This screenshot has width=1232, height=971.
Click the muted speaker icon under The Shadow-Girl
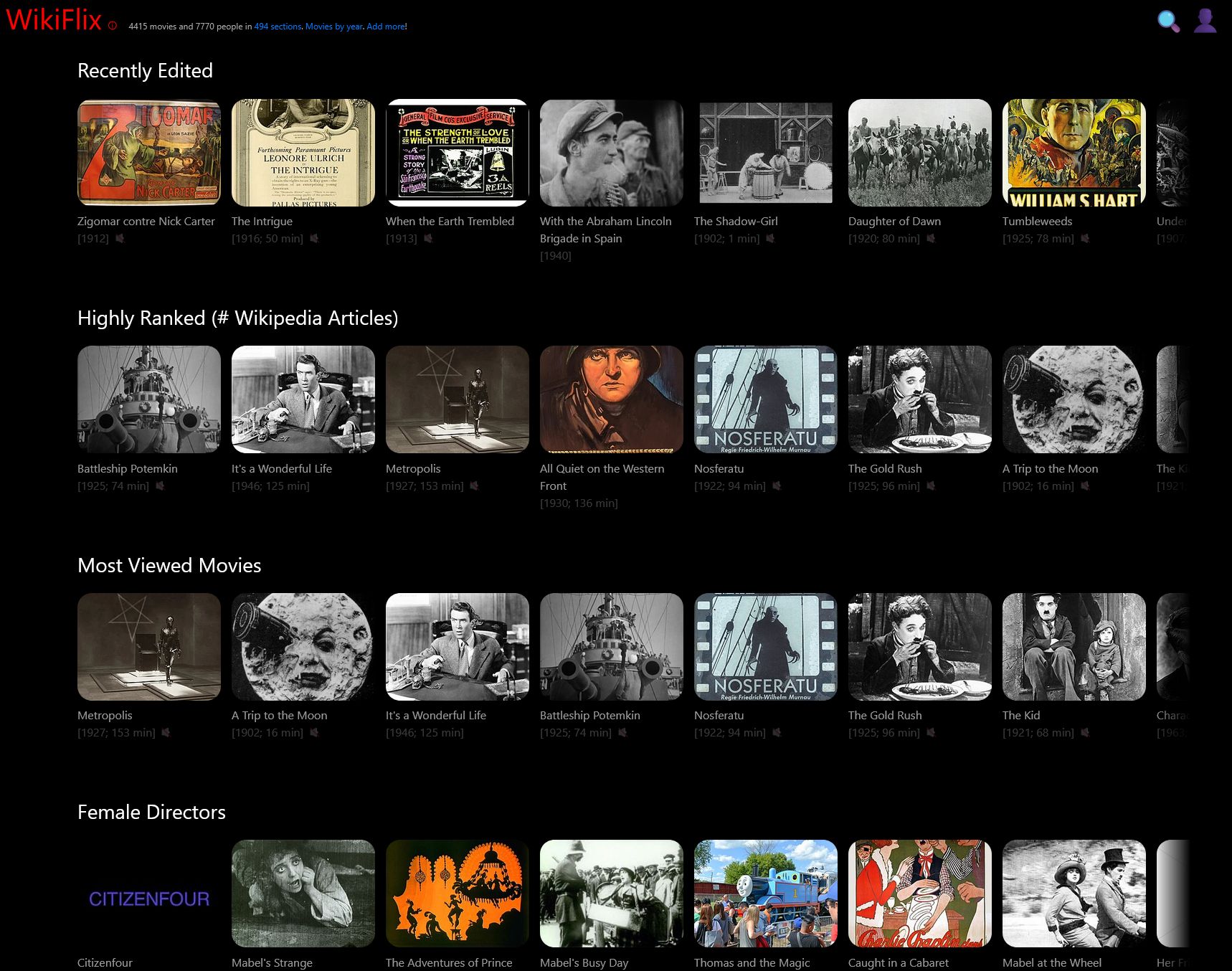(x=770, y=239)
